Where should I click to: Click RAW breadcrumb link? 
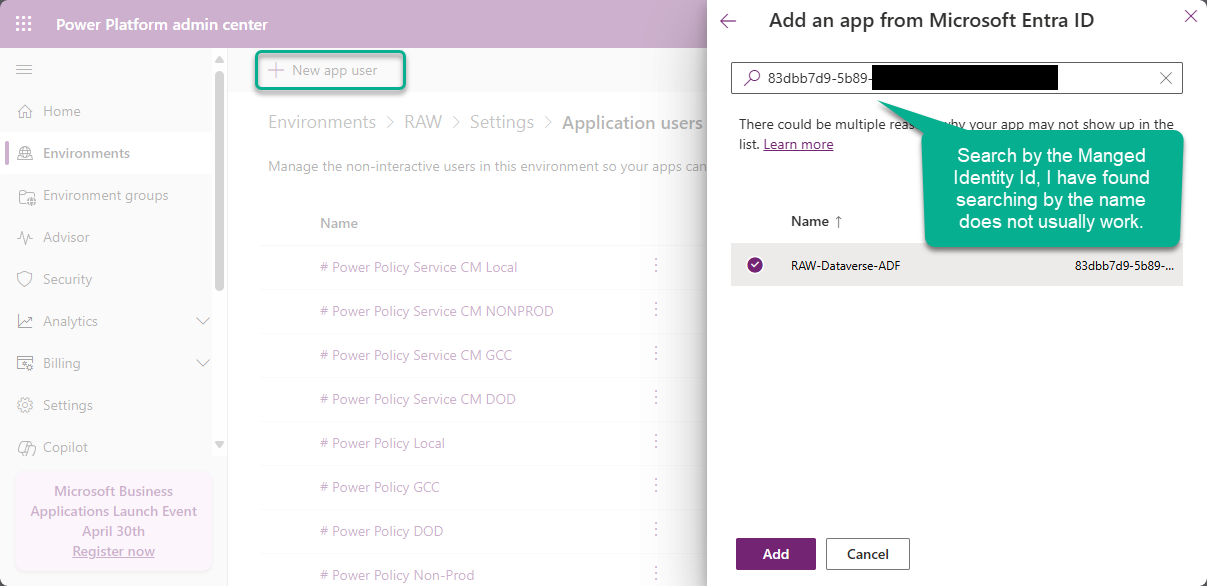423,122
